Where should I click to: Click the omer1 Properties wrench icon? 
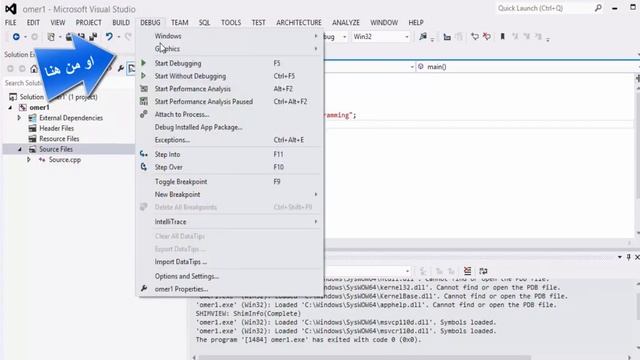click(x=144, y=289)
